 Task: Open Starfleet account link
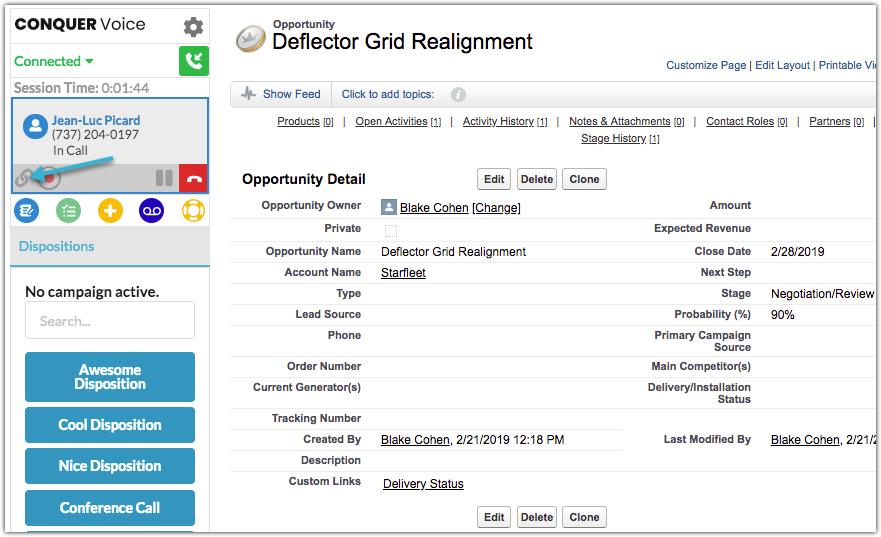pos(403,273)
